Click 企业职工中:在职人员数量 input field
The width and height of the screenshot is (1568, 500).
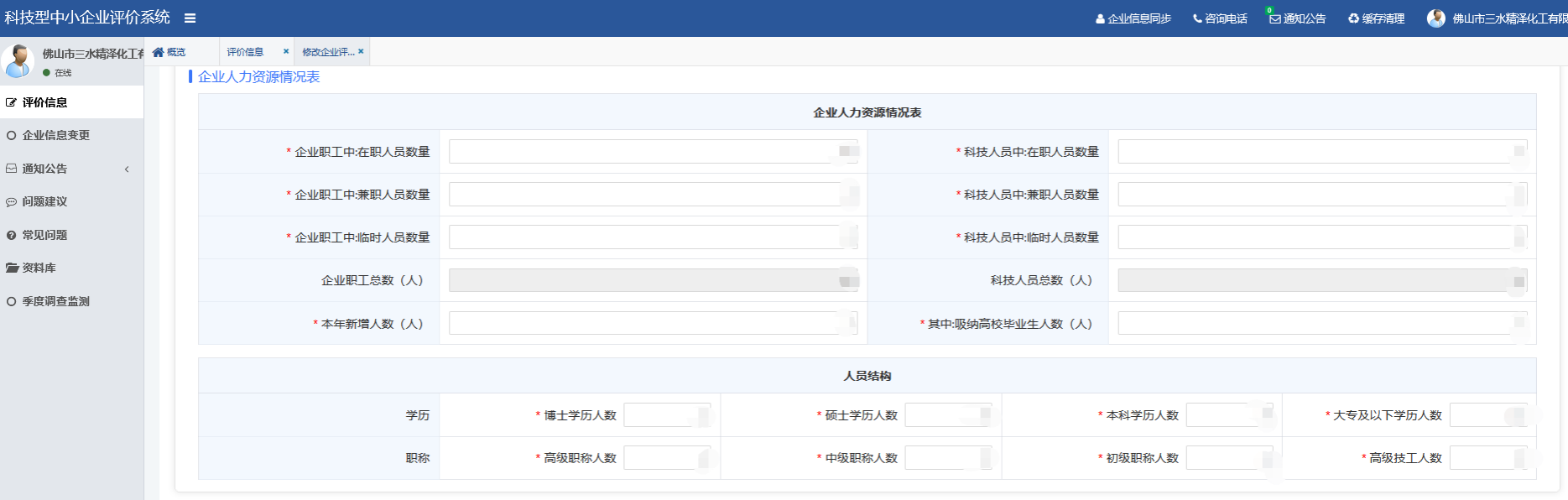point(643,152)
